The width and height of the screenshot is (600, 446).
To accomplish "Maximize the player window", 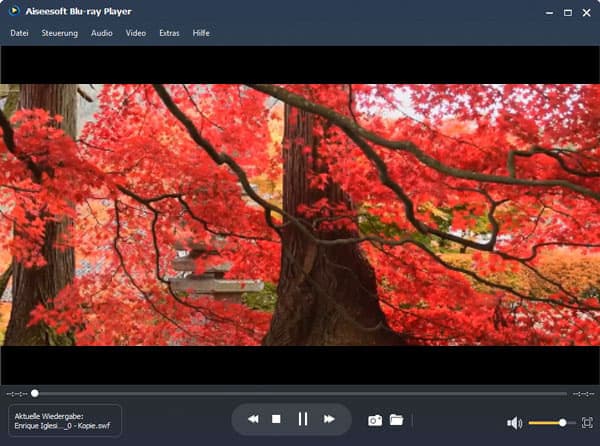I will pyautogui.click(x=568, y=12).
